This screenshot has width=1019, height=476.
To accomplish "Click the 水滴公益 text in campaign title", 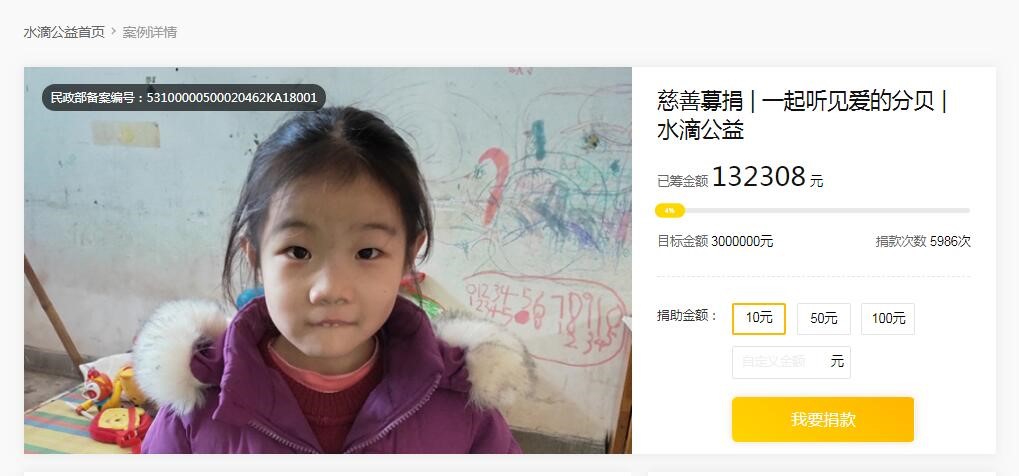I will (701, 131).
